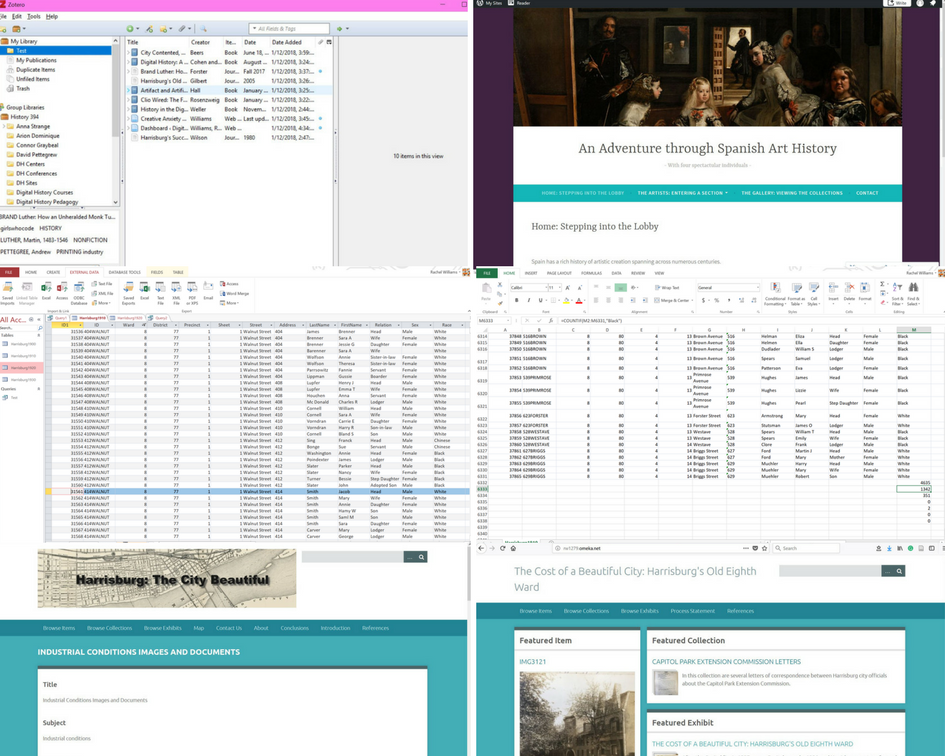Open the FORMULAS tab in Excel
Viewport: 945px width, 756px height.
(x=591, y=273)
